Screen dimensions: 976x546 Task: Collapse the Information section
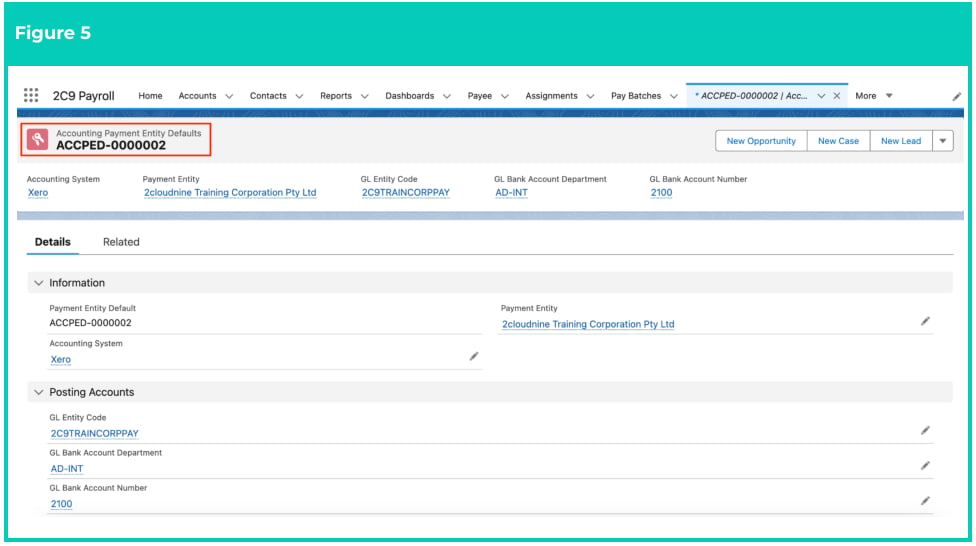pyautogui.click(x=39, y=283)
